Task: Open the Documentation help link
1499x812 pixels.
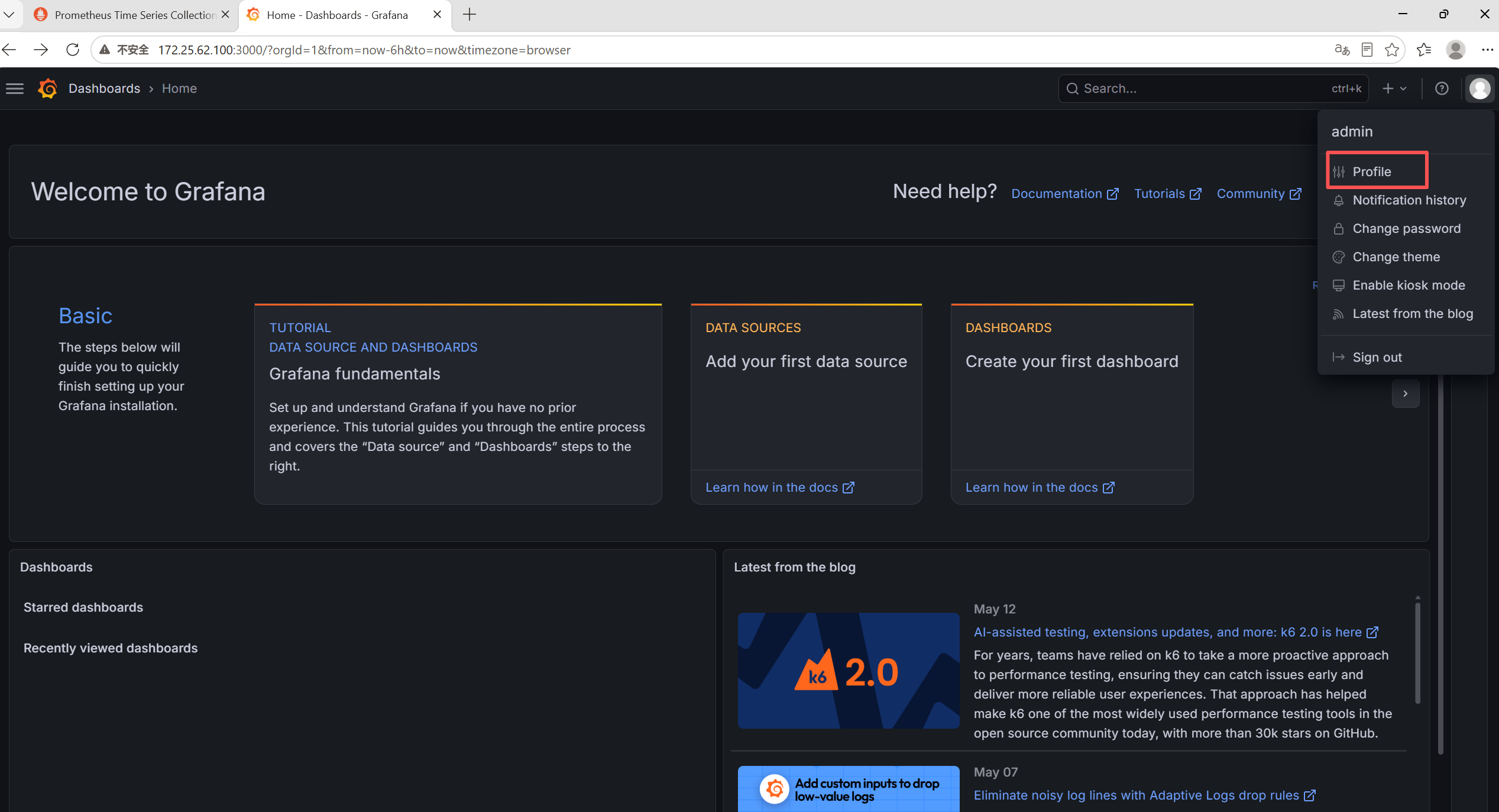Action: (x=1065, y=194)
